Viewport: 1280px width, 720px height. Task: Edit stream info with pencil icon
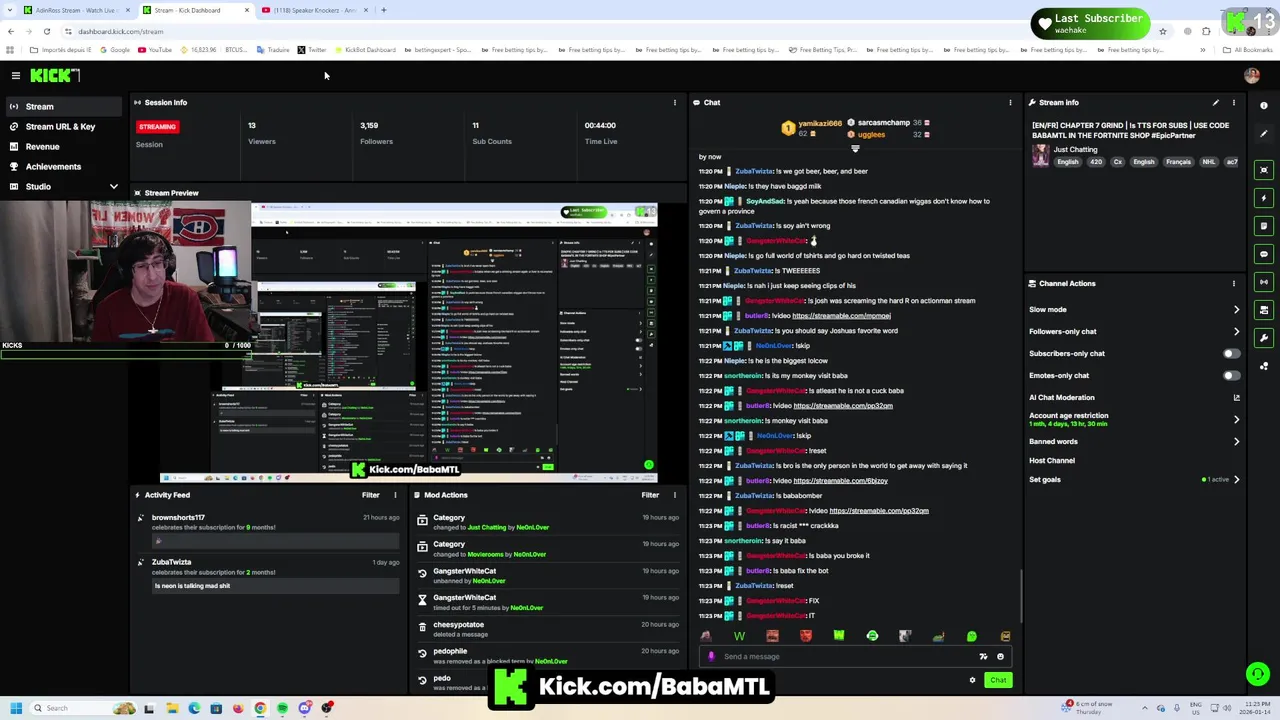coord(1216,102)
